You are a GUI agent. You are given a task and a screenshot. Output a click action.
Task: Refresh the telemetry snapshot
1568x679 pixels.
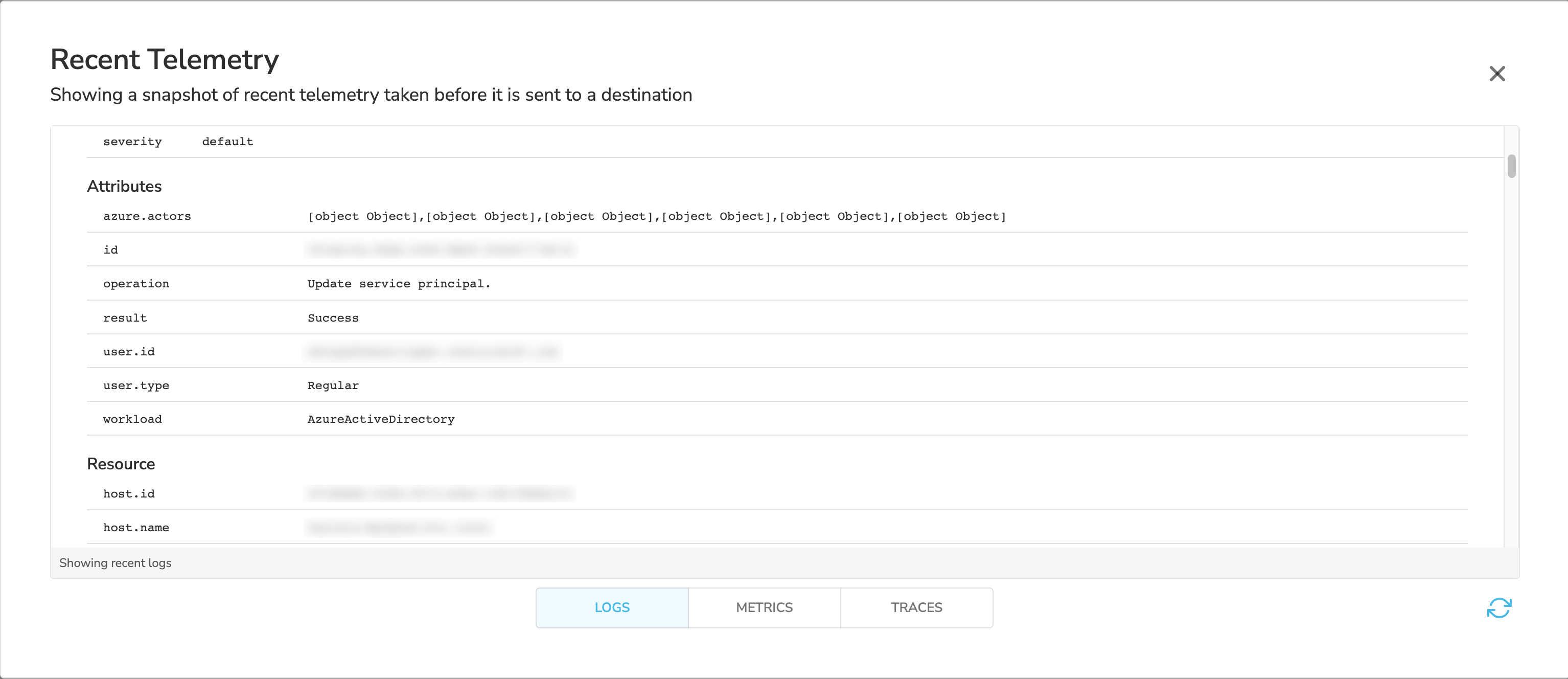(x=1498, y=608)
